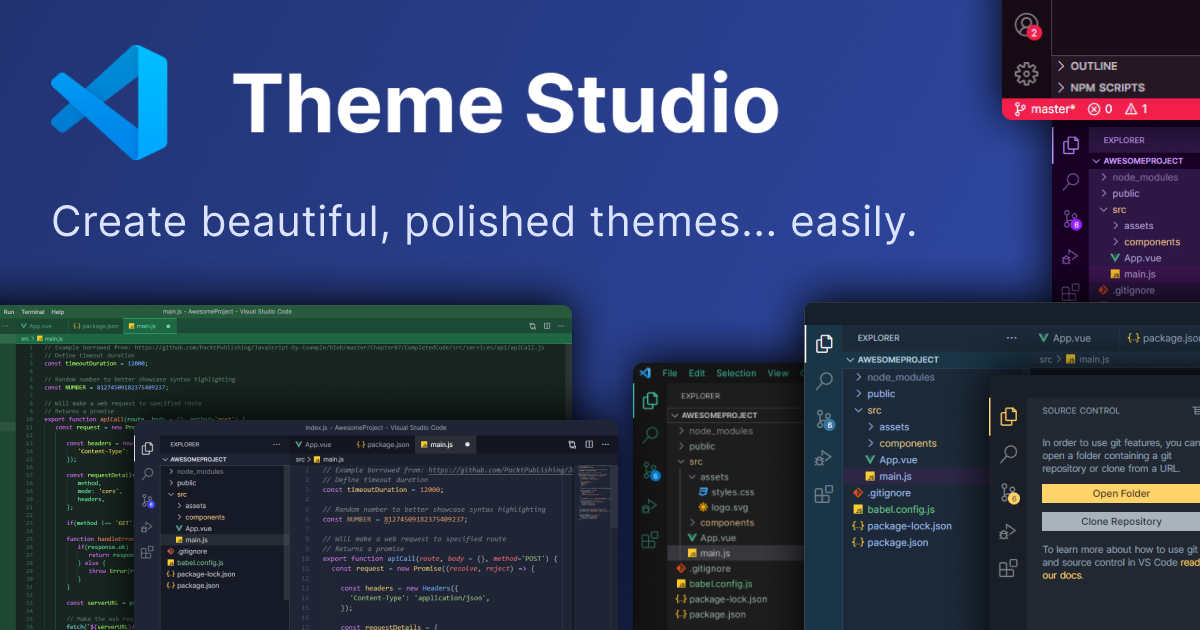
Task: Select Search icon in the purple theme sidebar
Action: coord(1071,181)
